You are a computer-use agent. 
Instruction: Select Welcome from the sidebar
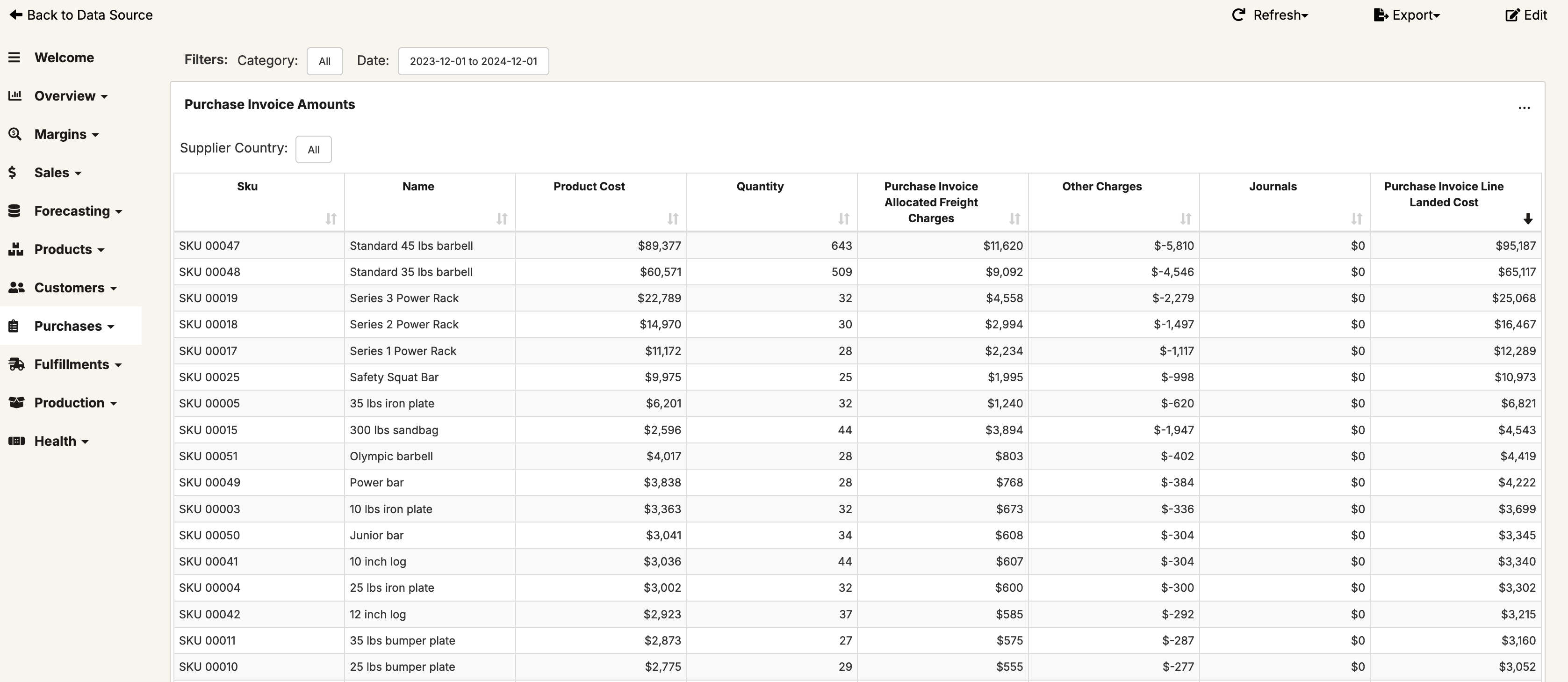[x=64, y=57]
